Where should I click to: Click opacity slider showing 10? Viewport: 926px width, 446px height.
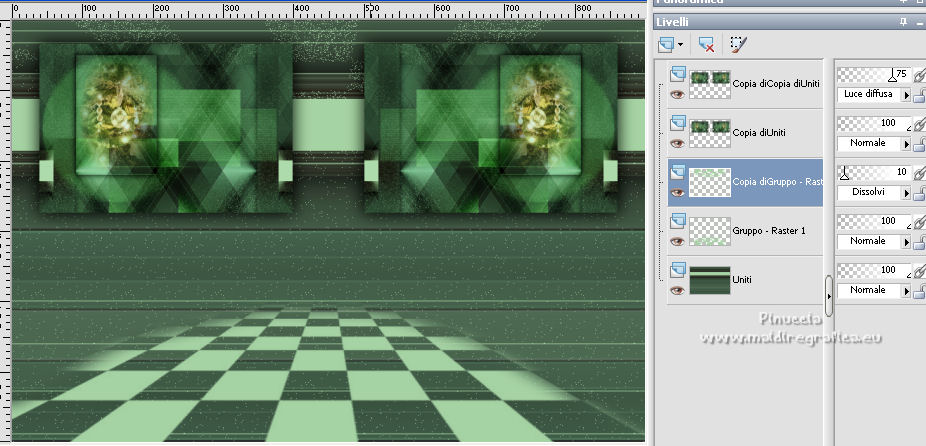pyautogui.click(x=874, y=172)
